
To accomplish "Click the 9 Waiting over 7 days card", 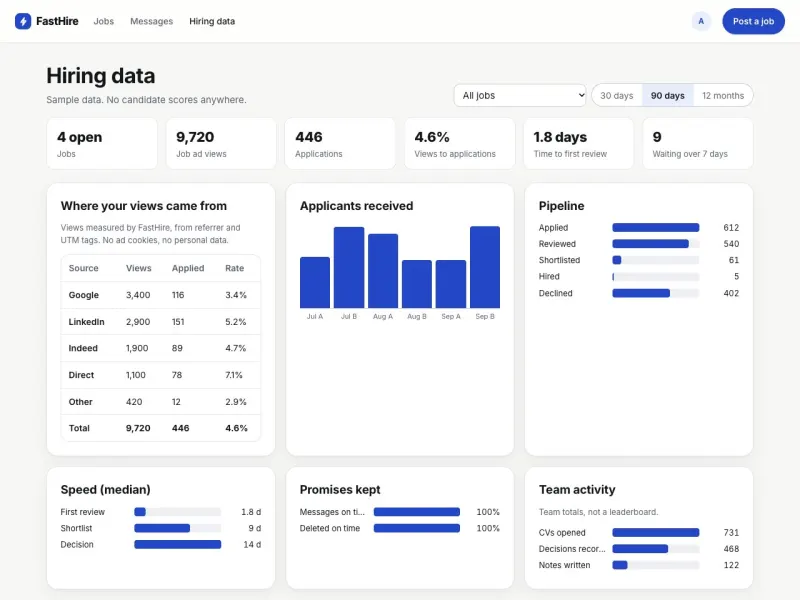I will [698, 143].
